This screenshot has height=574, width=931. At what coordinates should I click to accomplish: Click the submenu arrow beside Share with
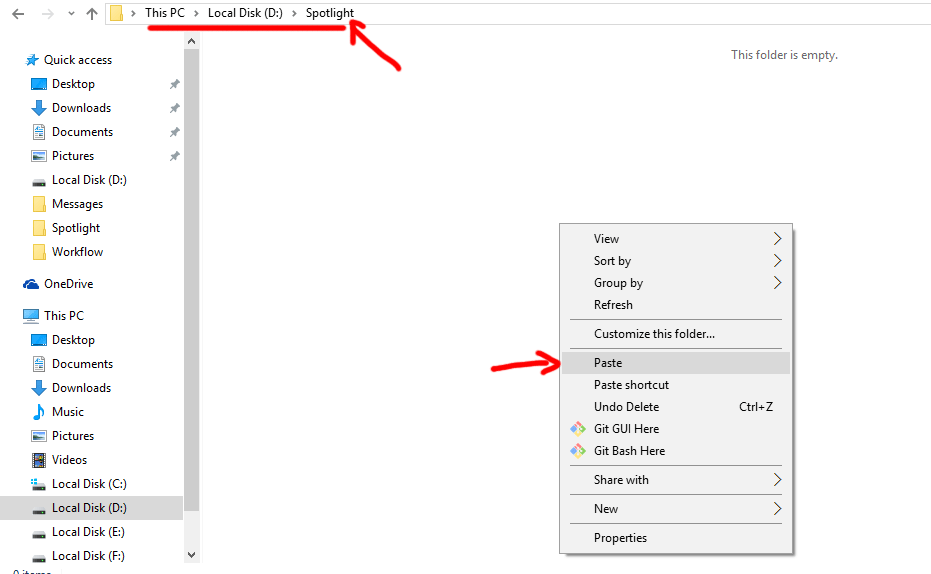(x=777, y=480)
